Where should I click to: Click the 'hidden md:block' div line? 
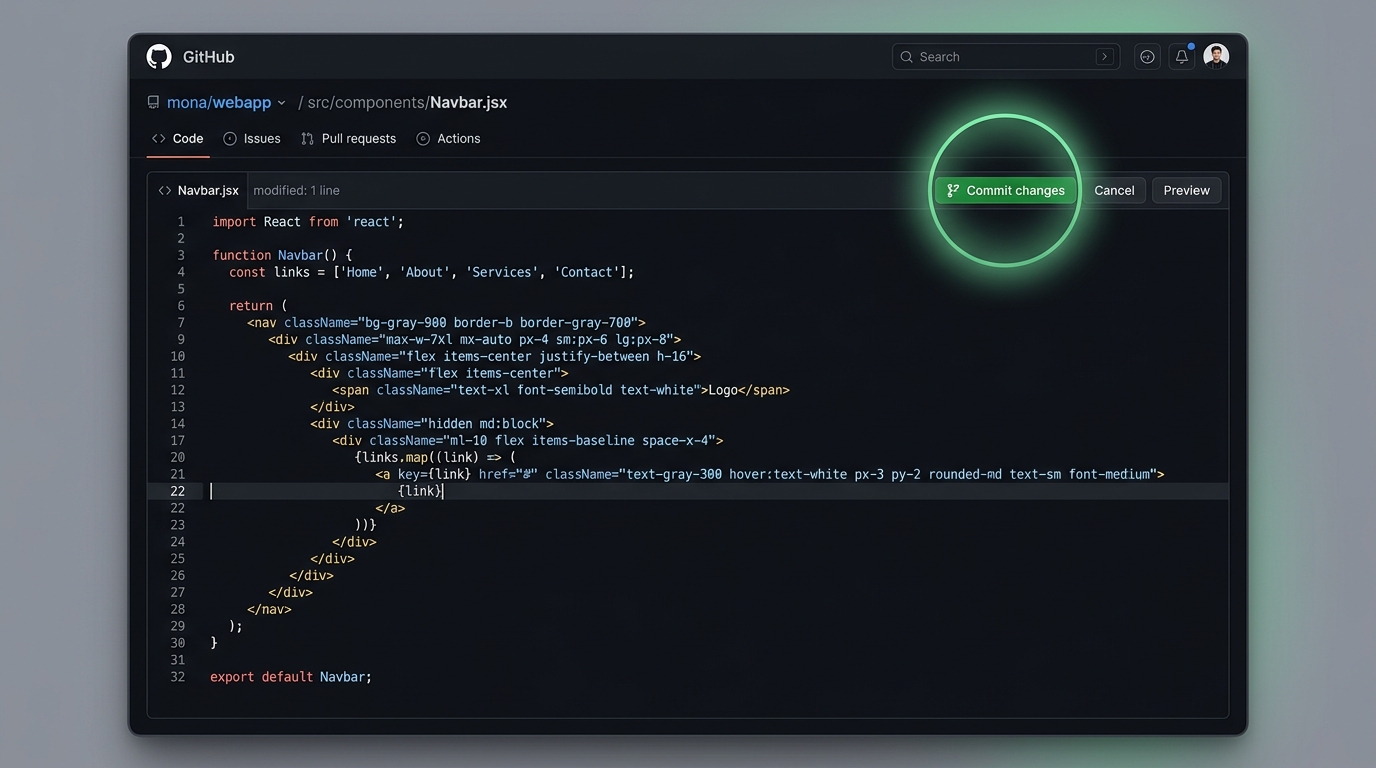(x=432, y=424)
